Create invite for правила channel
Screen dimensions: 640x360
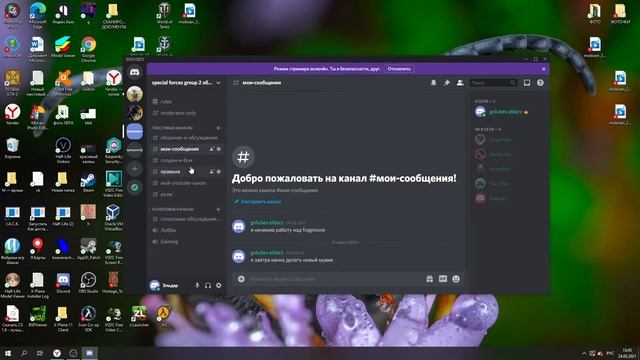(x=211, y=172)
